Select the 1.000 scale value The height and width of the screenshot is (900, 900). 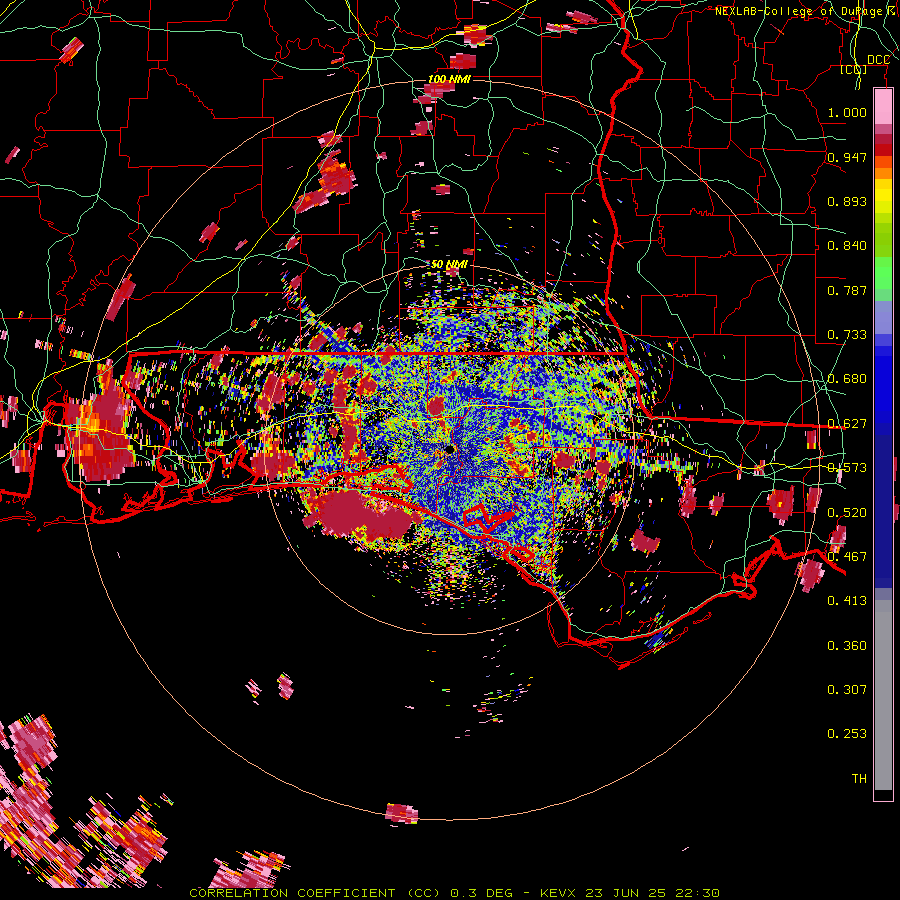(847, 112)
